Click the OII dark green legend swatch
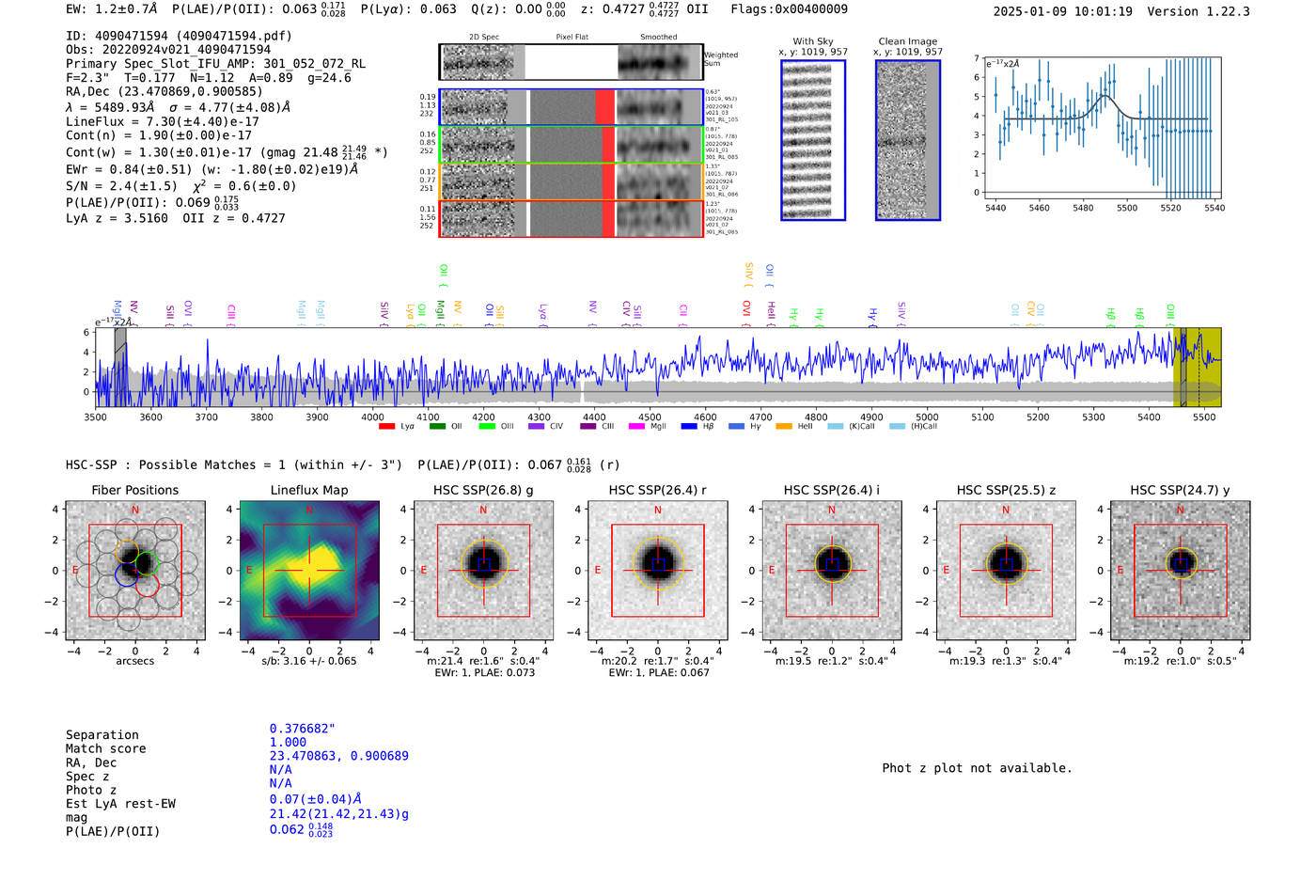The image size is (1316, 896). [x=437, y=427]
